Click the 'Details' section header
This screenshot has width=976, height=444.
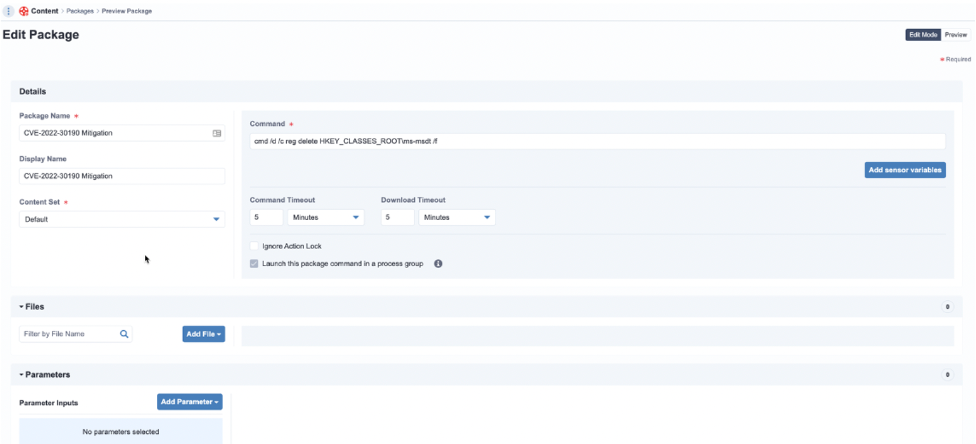(x=32, y=92)
